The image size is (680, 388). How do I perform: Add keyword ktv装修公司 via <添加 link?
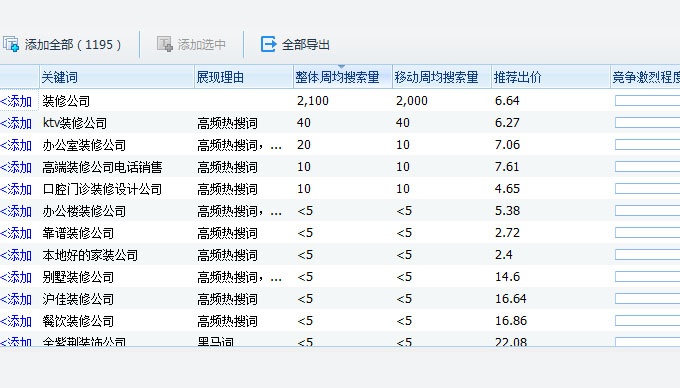[16, 123]
